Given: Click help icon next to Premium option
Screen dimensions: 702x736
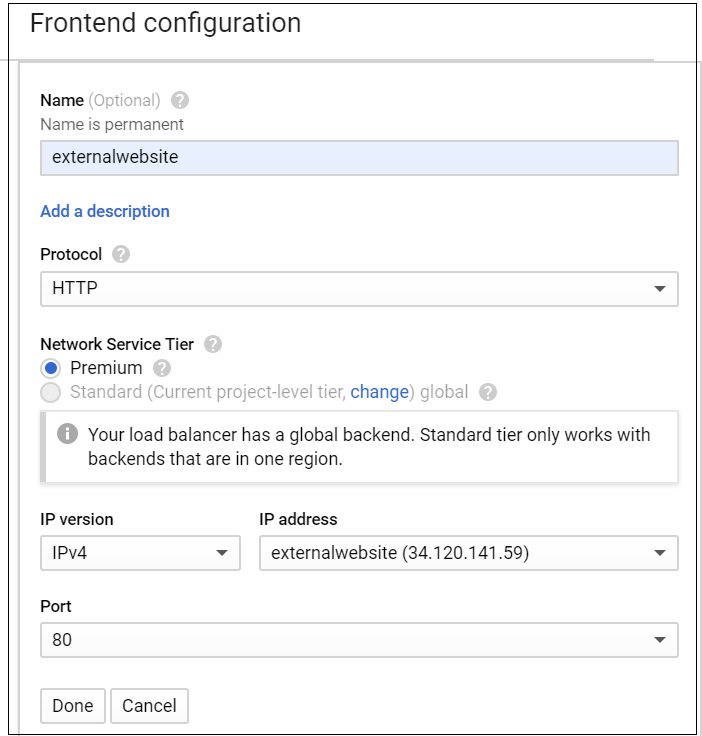Looking at the screenshot, I should click(x=162, y=368).
